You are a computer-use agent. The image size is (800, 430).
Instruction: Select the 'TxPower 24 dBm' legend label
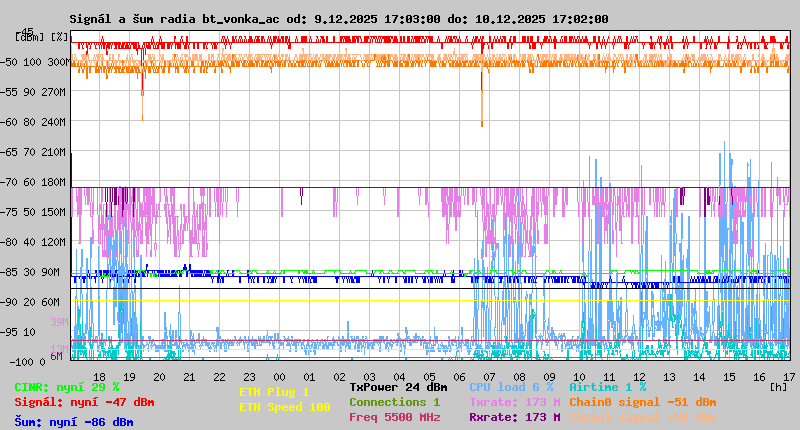point(398,387)
